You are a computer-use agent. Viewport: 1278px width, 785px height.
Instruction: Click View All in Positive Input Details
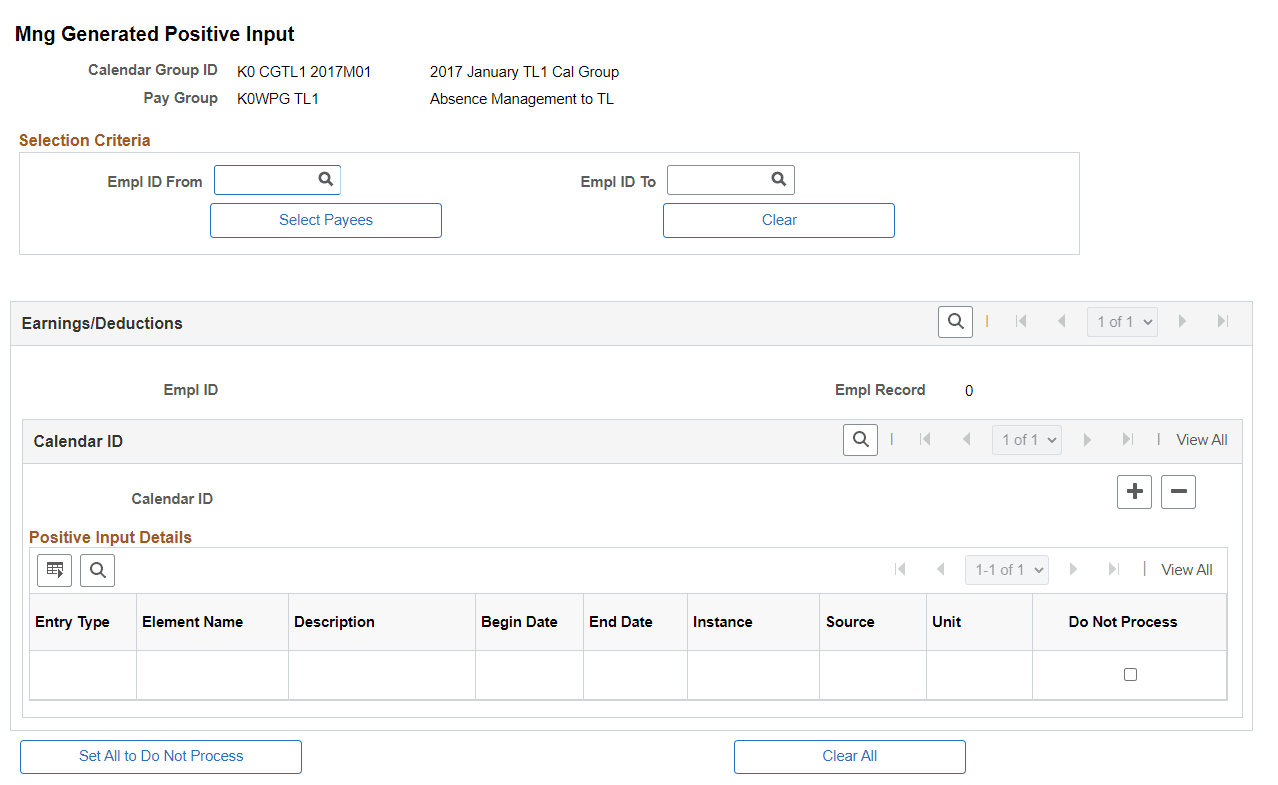pos(1186,569)
